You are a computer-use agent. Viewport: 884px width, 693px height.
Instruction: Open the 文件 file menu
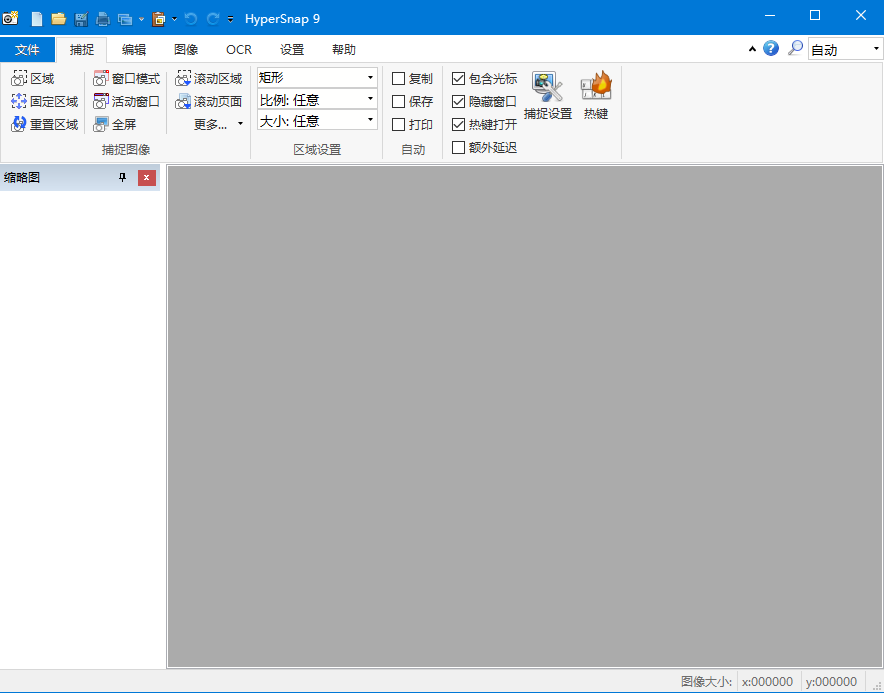click(27, 50)
